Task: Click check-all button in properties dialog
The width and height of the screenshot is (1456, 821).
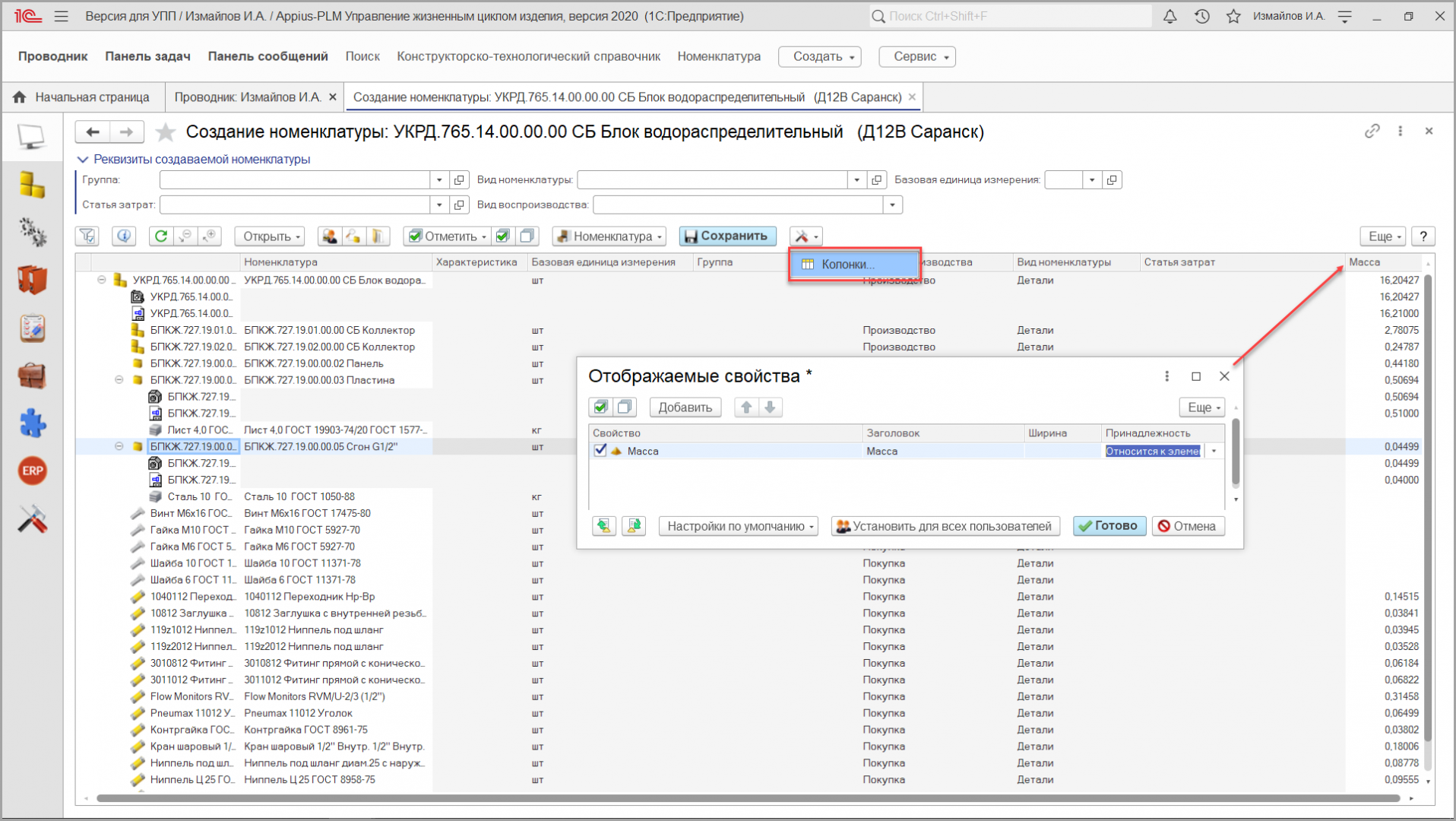Action: click(600, 407)
